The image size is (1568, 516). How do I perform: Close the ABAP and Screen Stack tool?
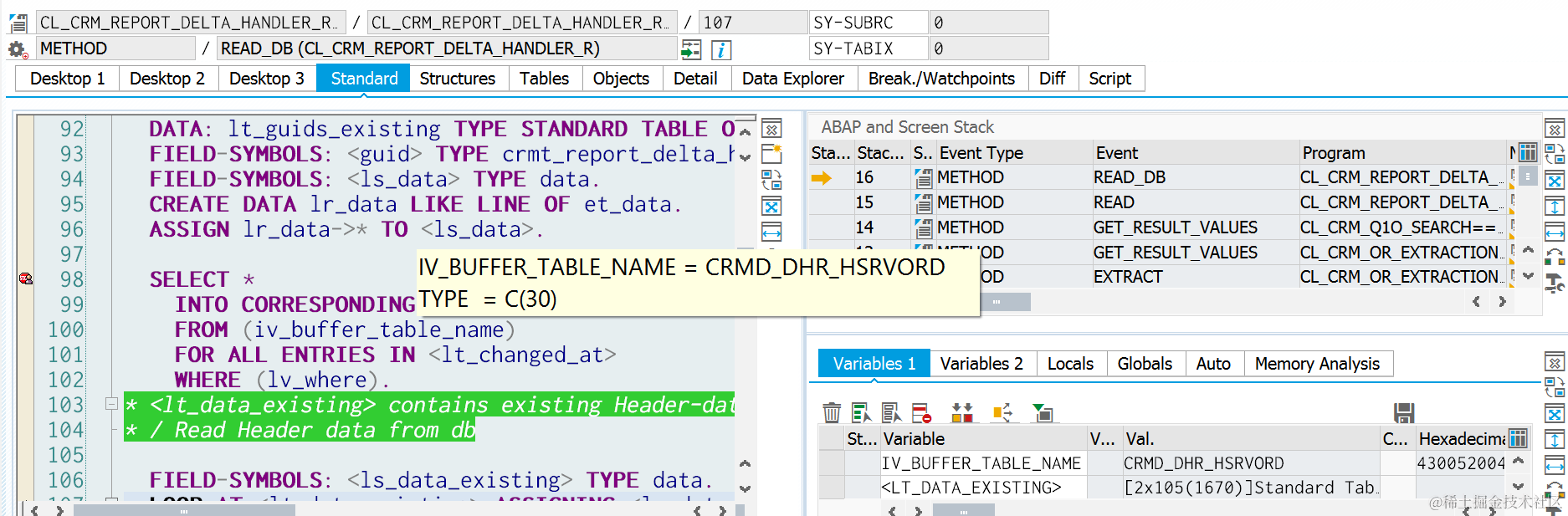pyautogui.click(x=1555, y=129)
